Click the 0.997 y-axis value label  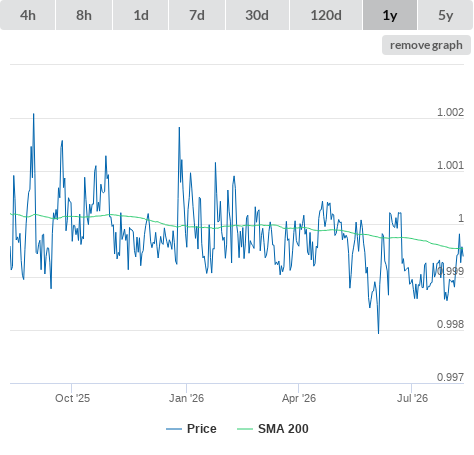coord(450,377)
